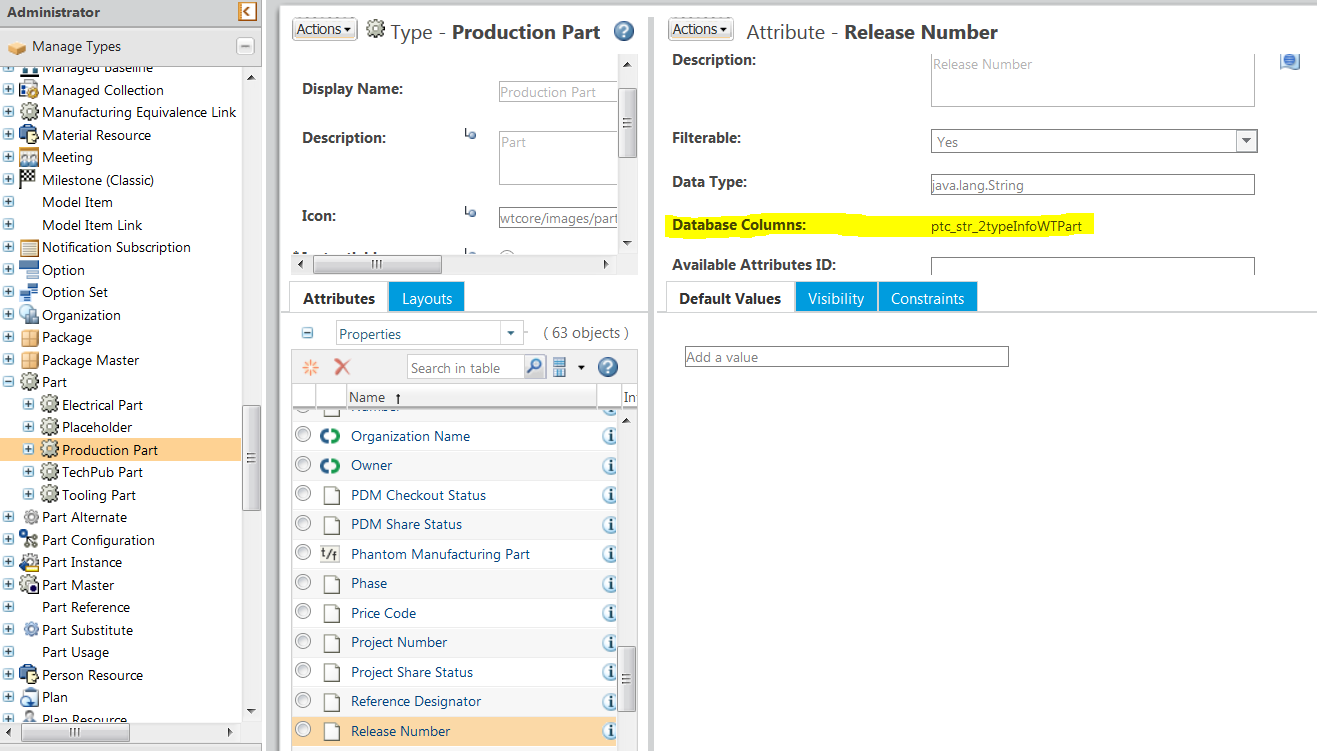1317x751 pixels.
Task: View info for Organization Name attribute
Action: [609, 437]
